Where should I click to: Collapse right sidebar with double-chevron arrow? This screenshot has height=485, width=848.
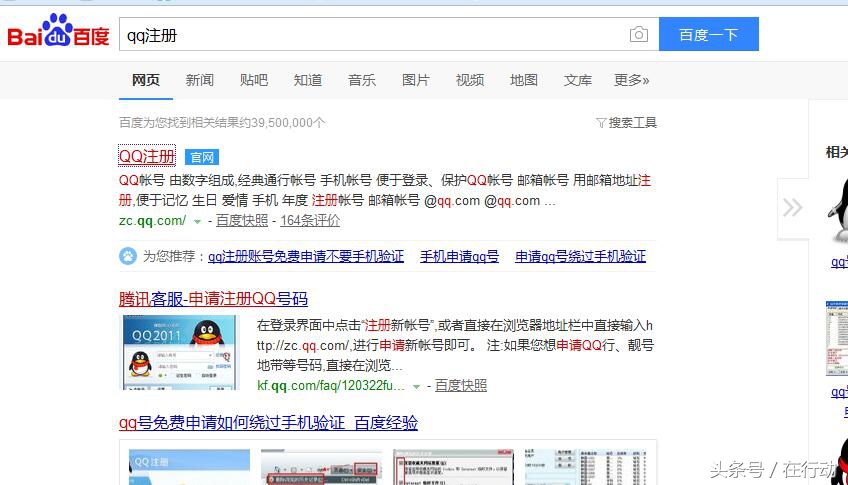pos(792,208)
